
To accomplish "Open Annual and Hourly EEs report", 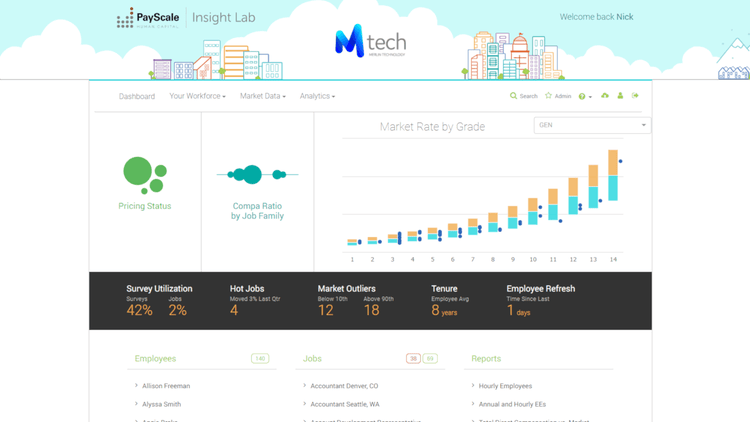I will coord(512,404).
